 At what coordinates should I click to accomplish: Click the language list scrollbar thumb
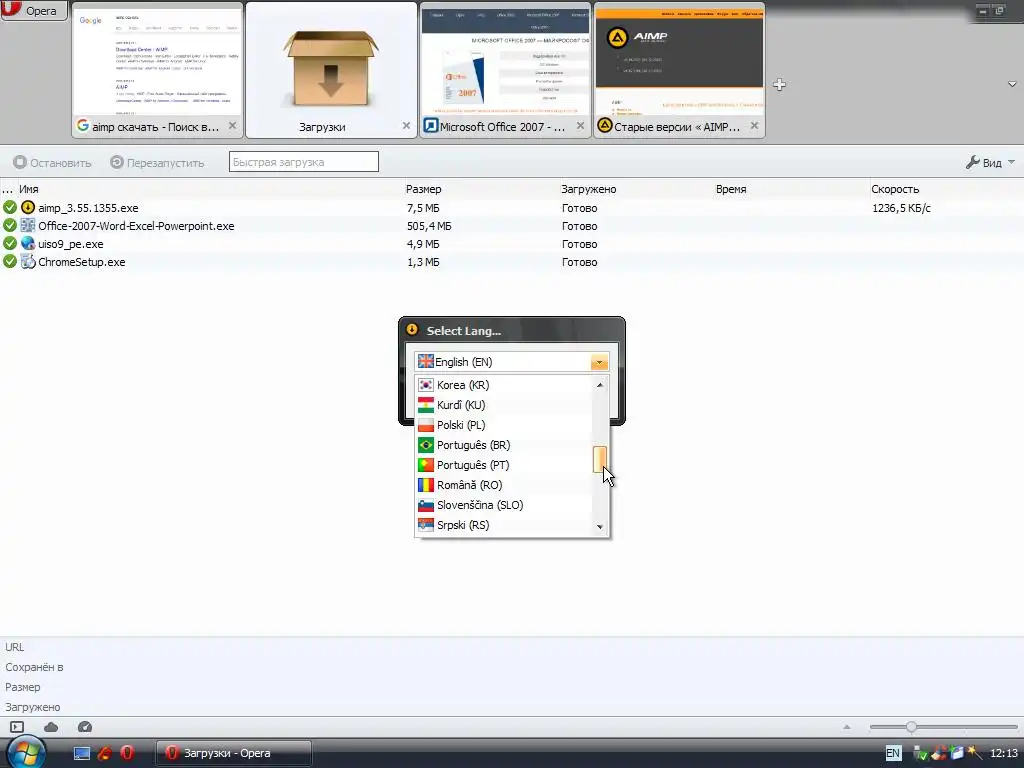(x=600, y=459)
